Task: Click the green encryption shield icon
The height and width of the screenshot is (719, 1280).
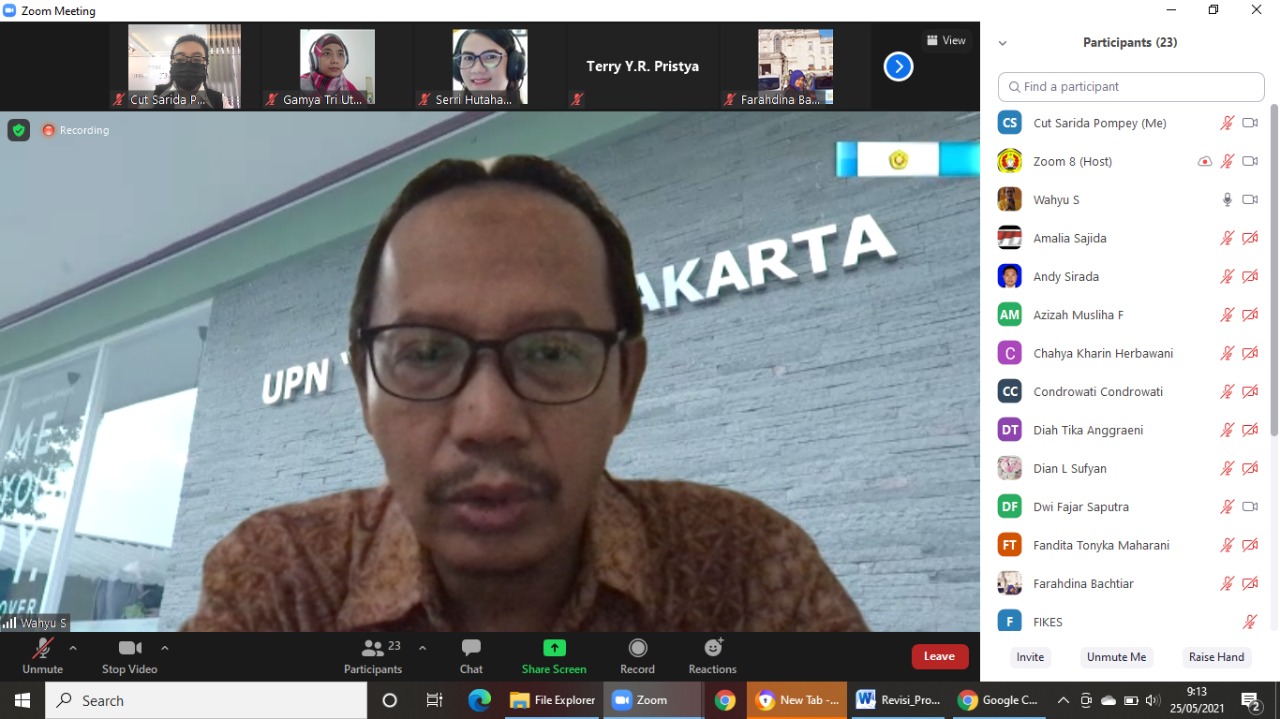Action: 19,130
